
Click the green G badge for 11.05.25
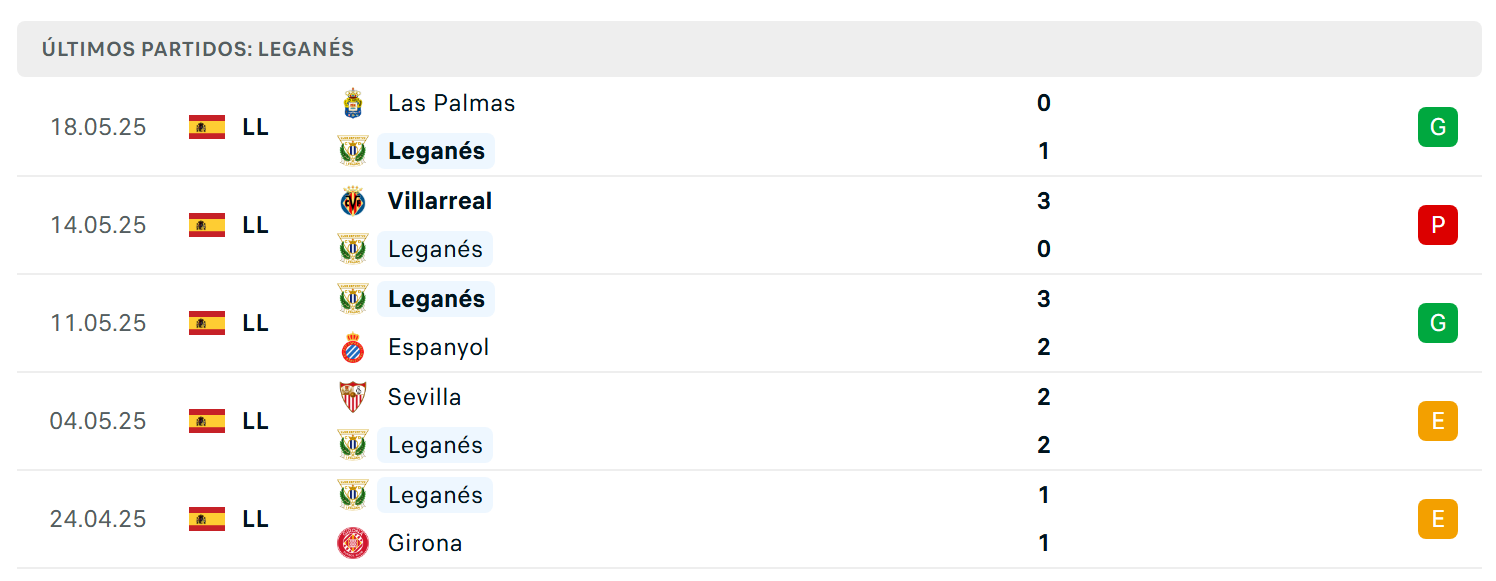[x=1438, y=323]
